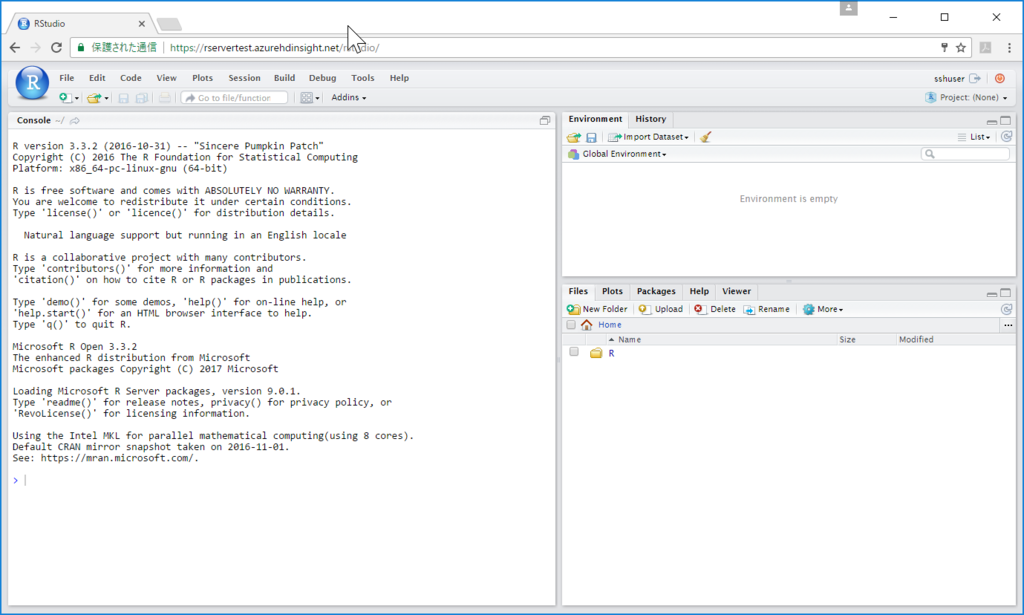Open the Addins dropdown
This screenshot has width=1024, height=615.
[x=349, y=97]
